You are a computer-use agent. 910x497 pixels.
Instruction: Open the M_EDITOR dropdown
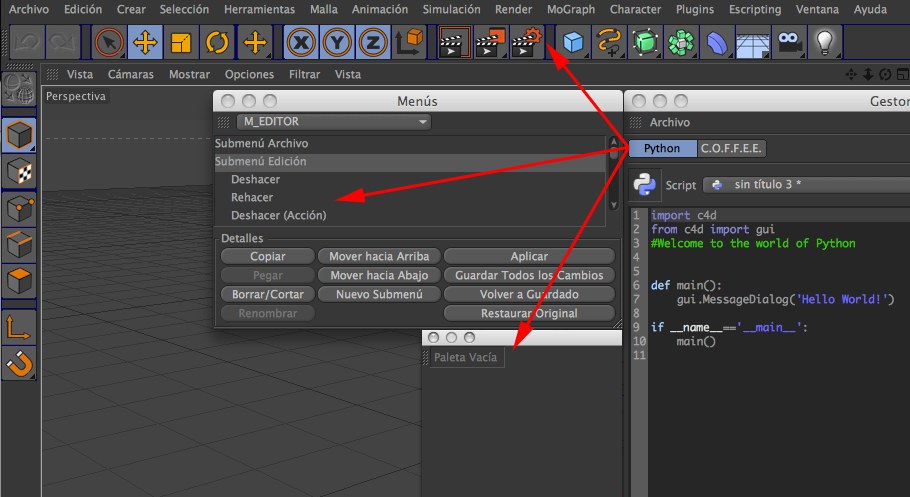pos(334,122)
